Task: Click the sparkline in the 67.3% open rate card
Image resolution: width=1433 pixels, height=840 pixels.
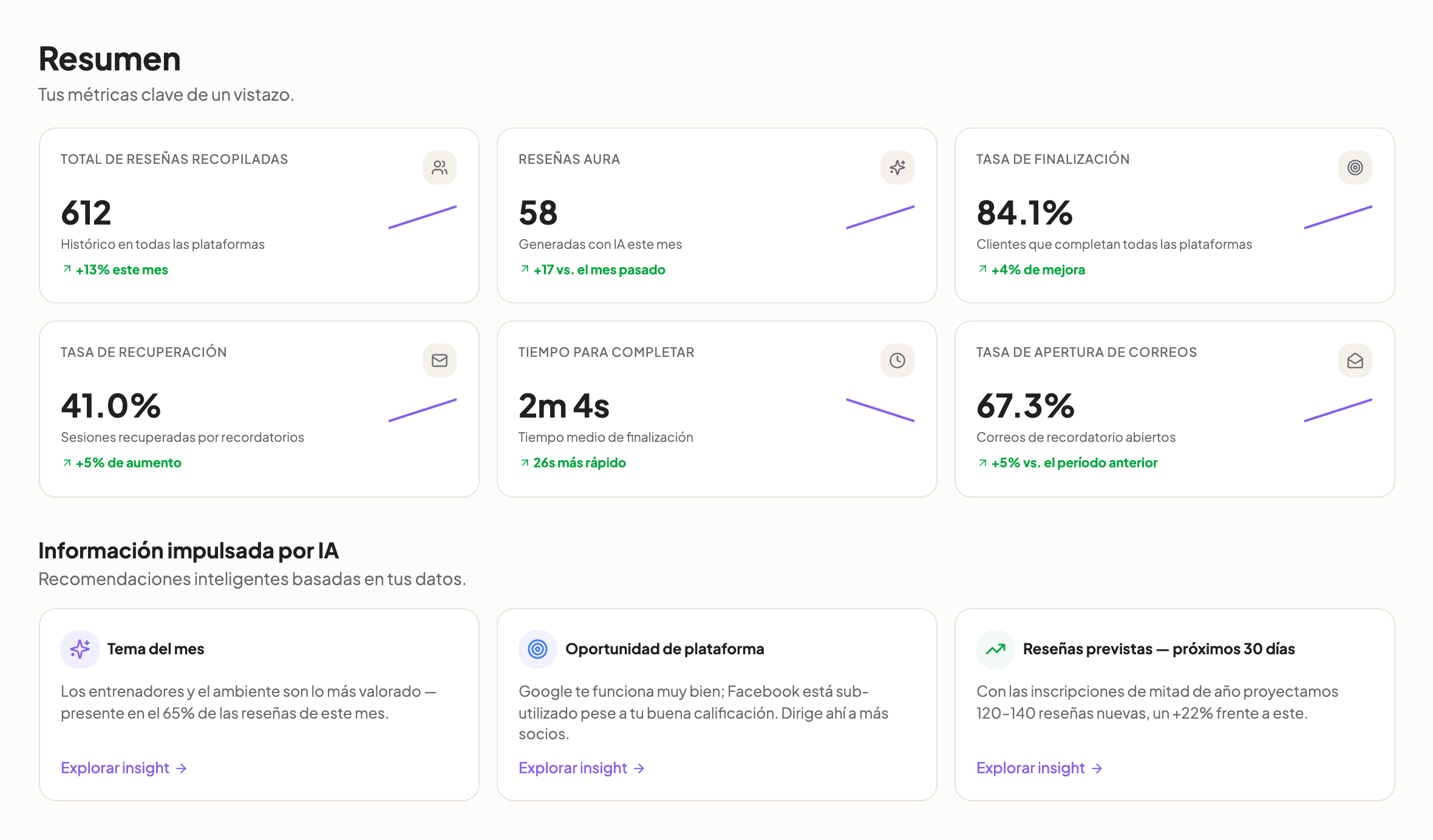Action: [1338, 410]
